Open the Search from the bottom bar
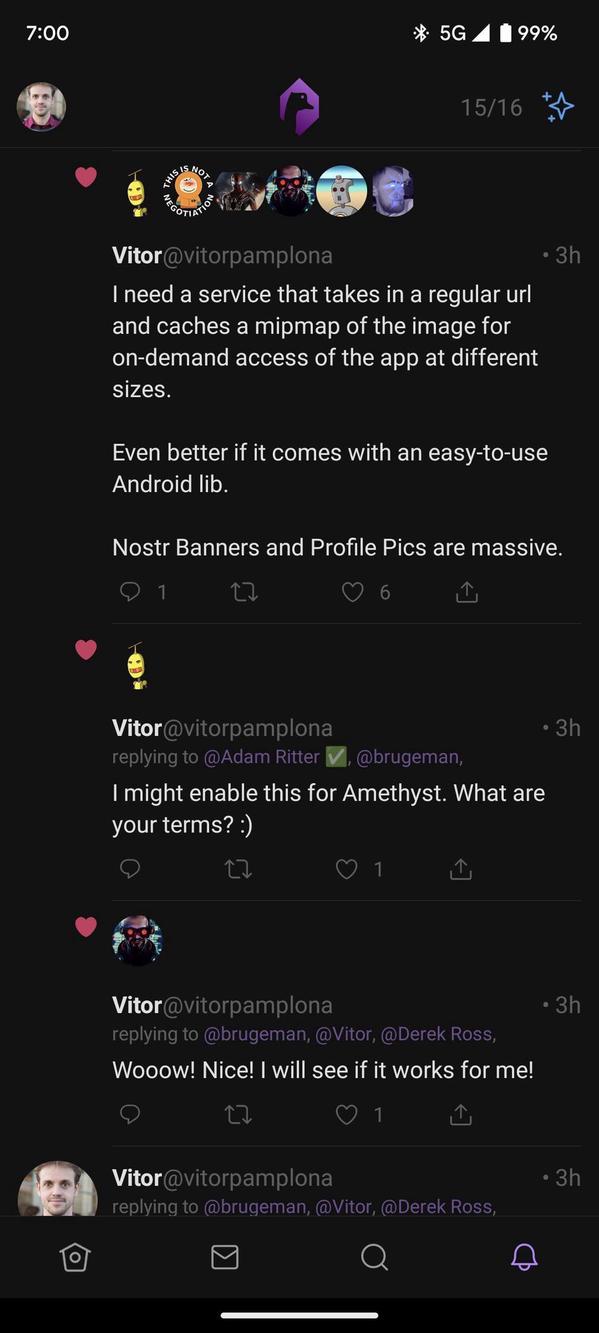 pos(374,1257)
